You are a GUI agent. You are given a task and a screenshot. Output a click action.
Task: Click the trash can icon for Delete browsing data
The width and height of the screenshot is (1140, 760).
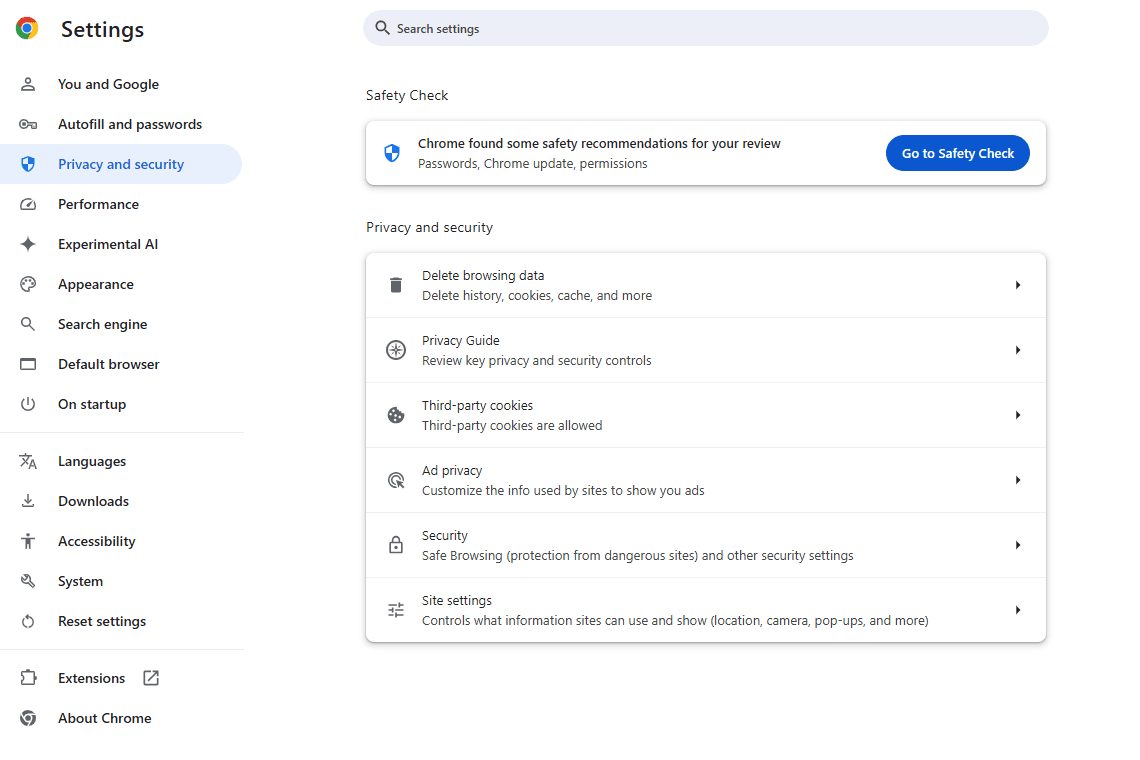tap(396, 285)
